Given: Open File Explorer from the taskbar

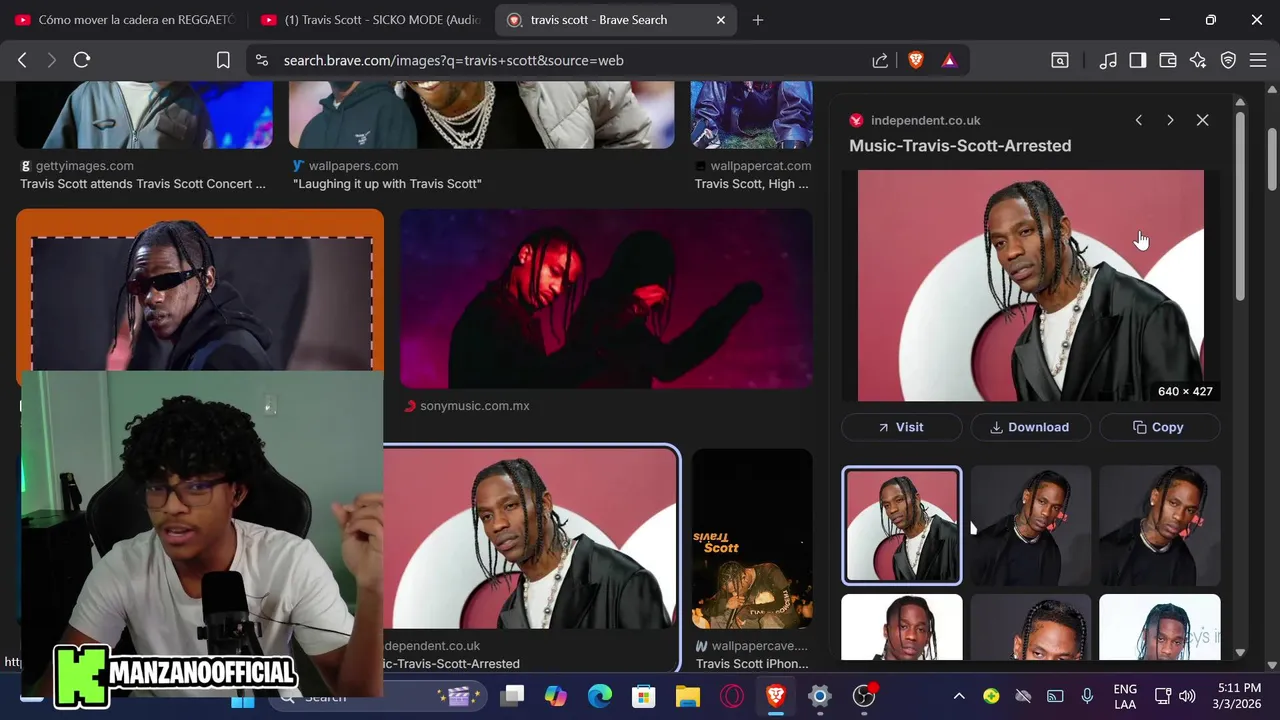Looking at the screenshot, I should [x=687, y=696].
